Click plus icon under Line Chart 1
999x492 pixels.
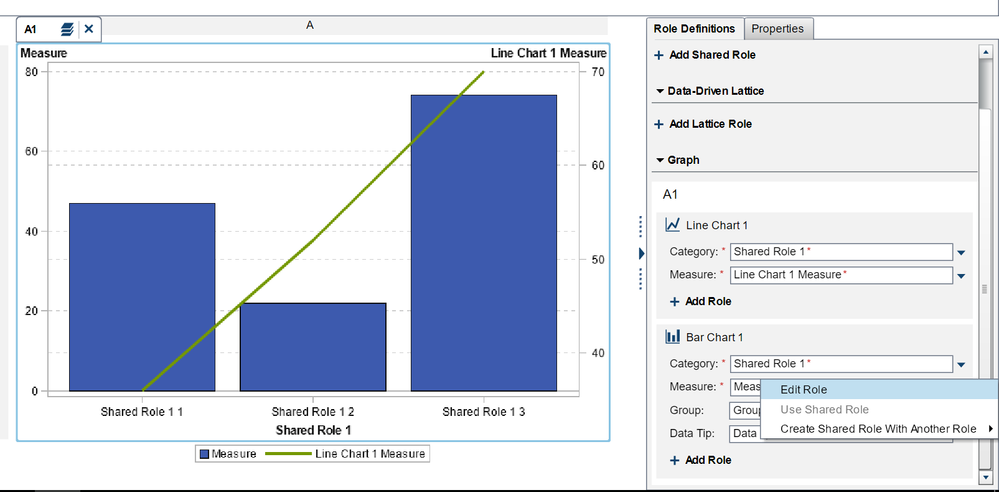pyautogui.click(x=675, y=301)
